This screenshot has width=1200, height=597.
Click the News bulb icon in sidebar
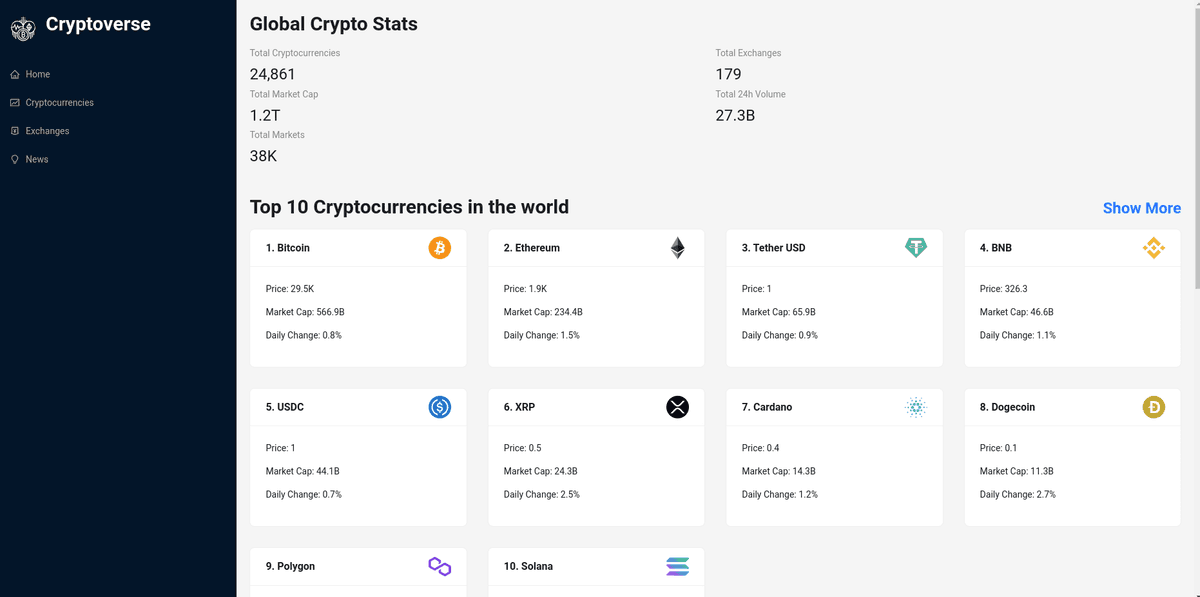[15, 159]
